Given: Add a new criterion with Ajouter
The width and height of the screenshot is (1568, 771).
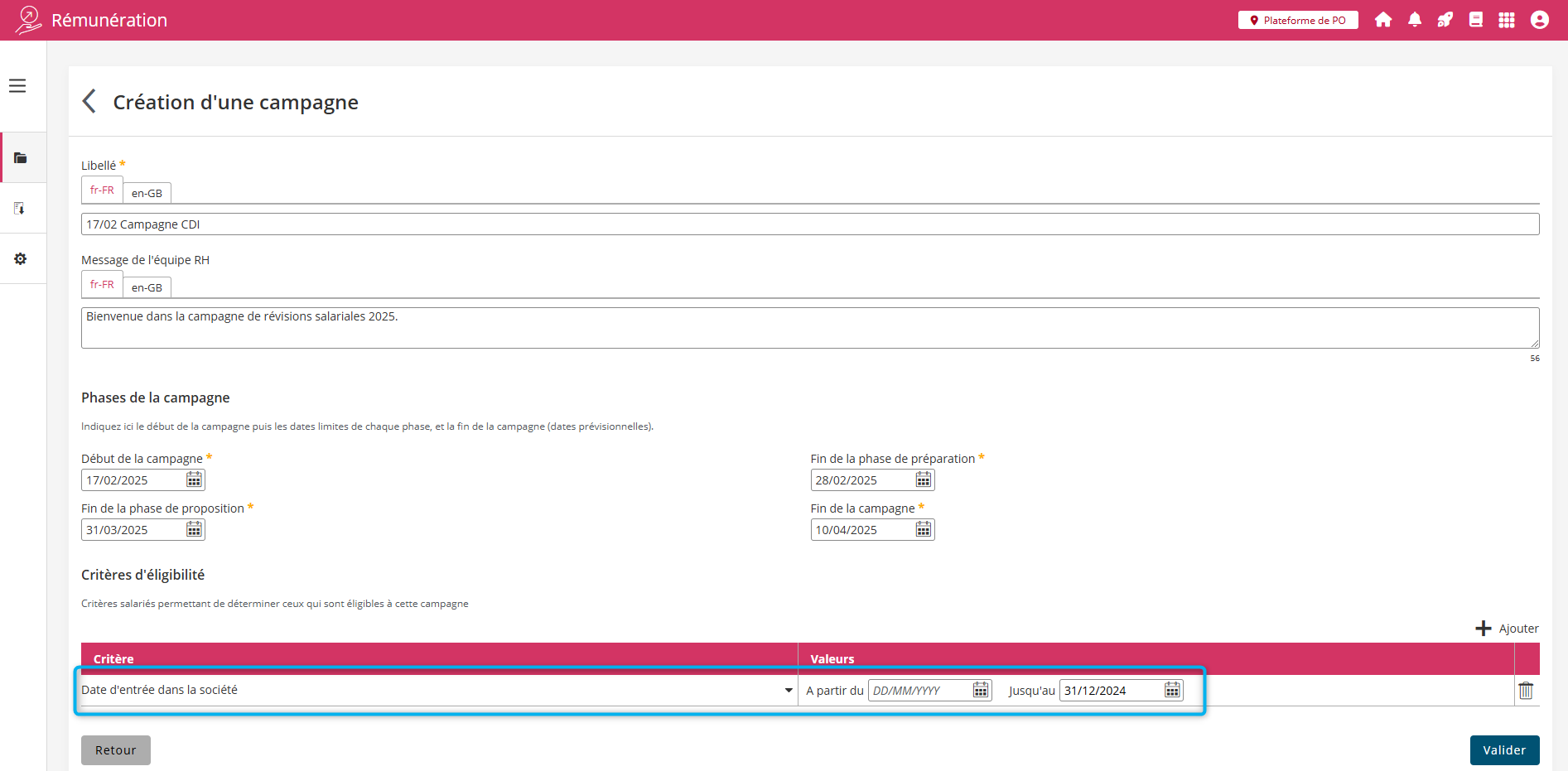Looking at the screenshot, I should pyautogui.click(x=1508, y=629).
